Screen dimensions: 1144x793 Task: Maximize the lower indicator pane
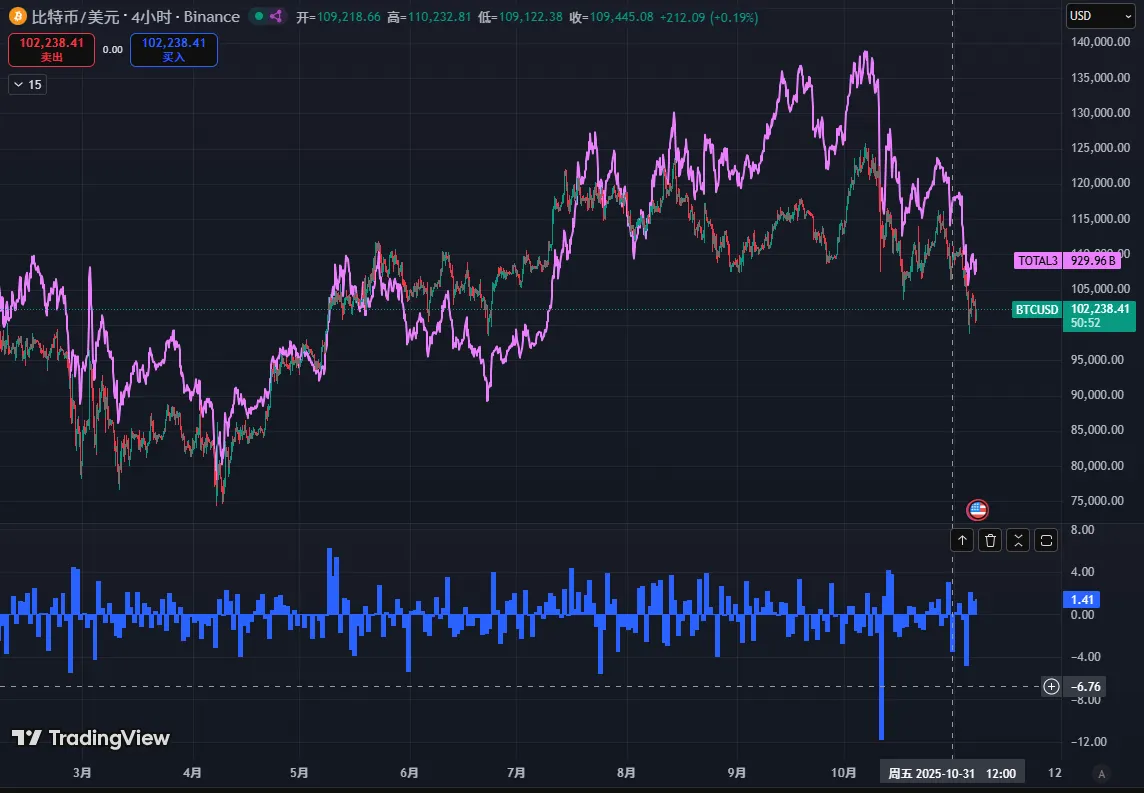point(1046,540)
